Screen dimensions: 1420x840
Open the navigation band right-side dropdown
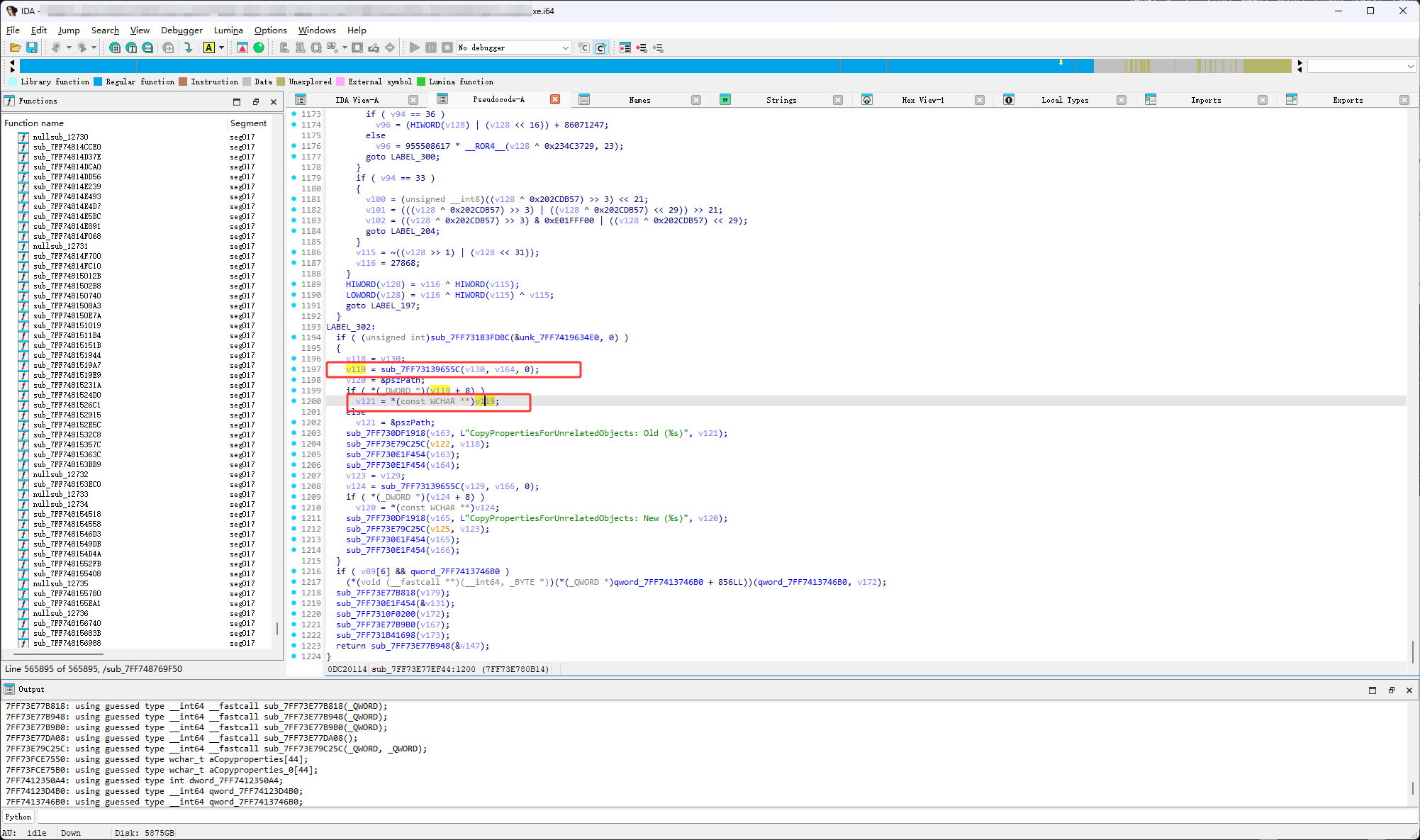click(1409, 66)
